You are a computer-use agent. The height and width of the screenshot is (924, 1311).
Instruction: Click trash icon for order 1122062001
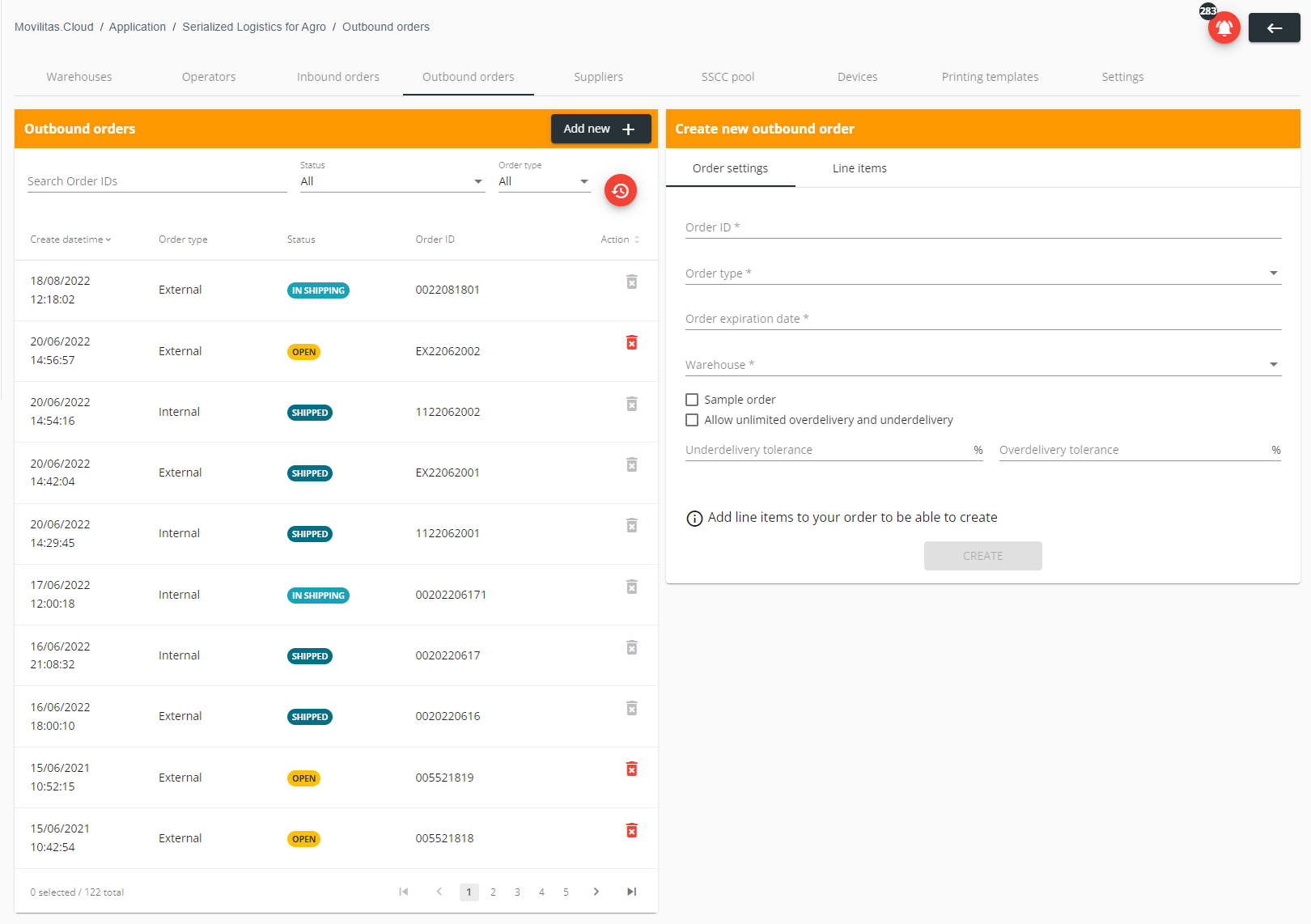(632, 525)
